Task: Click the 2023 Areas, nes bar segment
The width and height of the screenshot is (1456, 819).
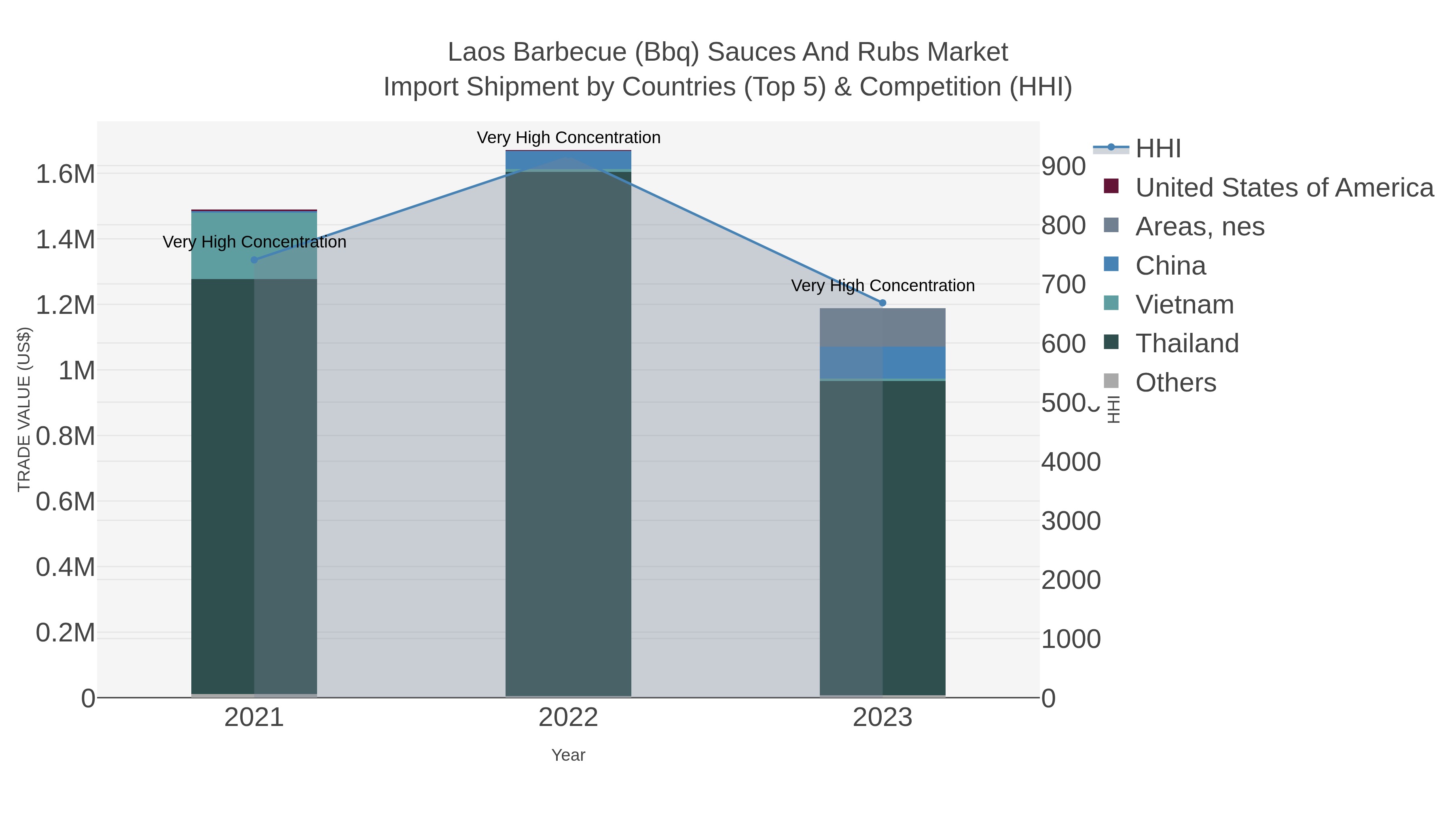Action: 883,327
